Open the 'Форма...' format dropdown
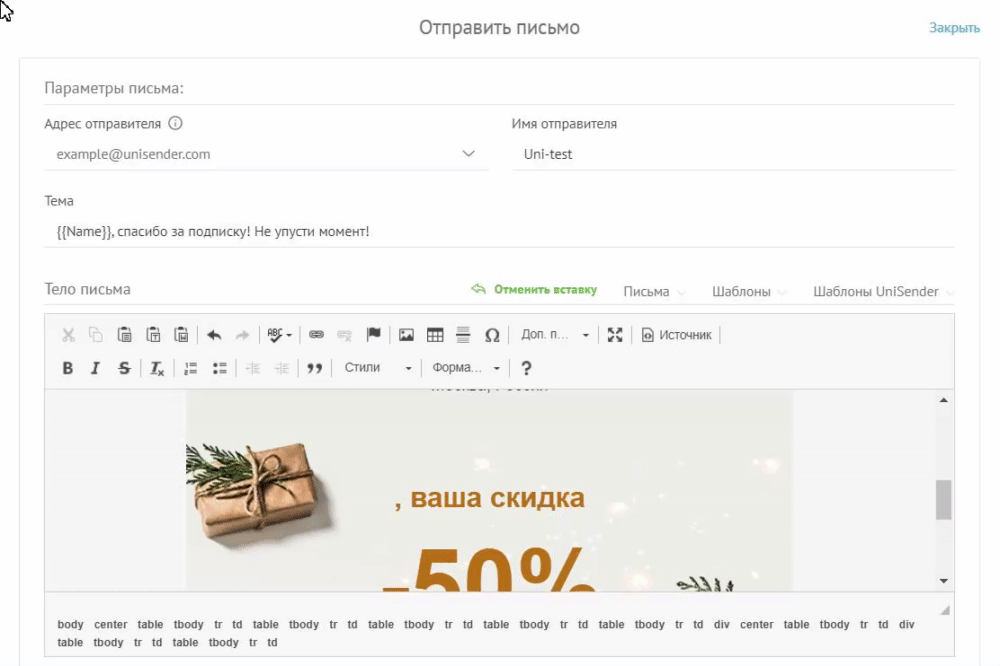Image resolution: width=1000 pixels, height=666 pixels. coord(466,368)
